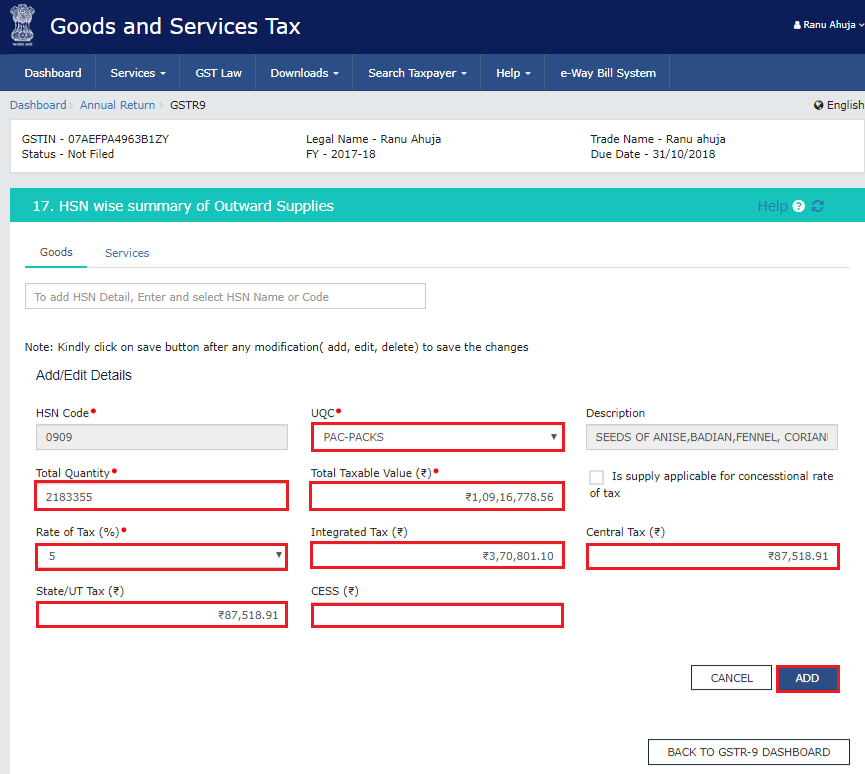Select the Goods tab
The width and height of the screenshot is (865, 774).
(56, 253)
